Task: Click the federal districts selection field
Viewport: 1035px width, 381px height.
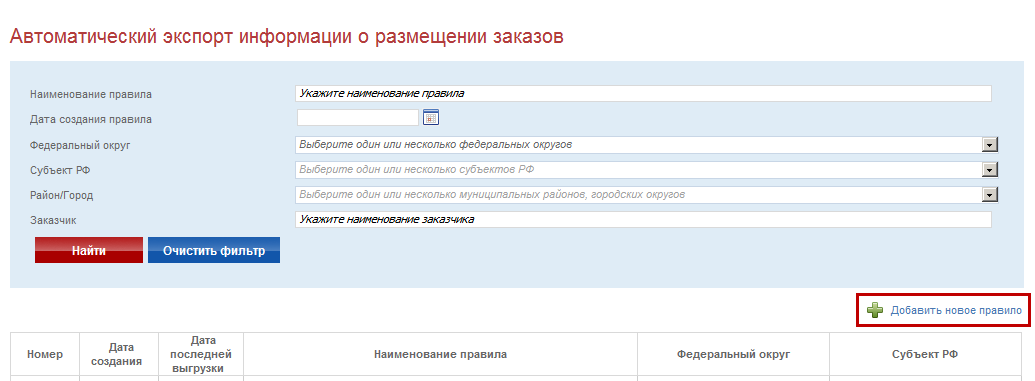Action: (x=638, y=145)
